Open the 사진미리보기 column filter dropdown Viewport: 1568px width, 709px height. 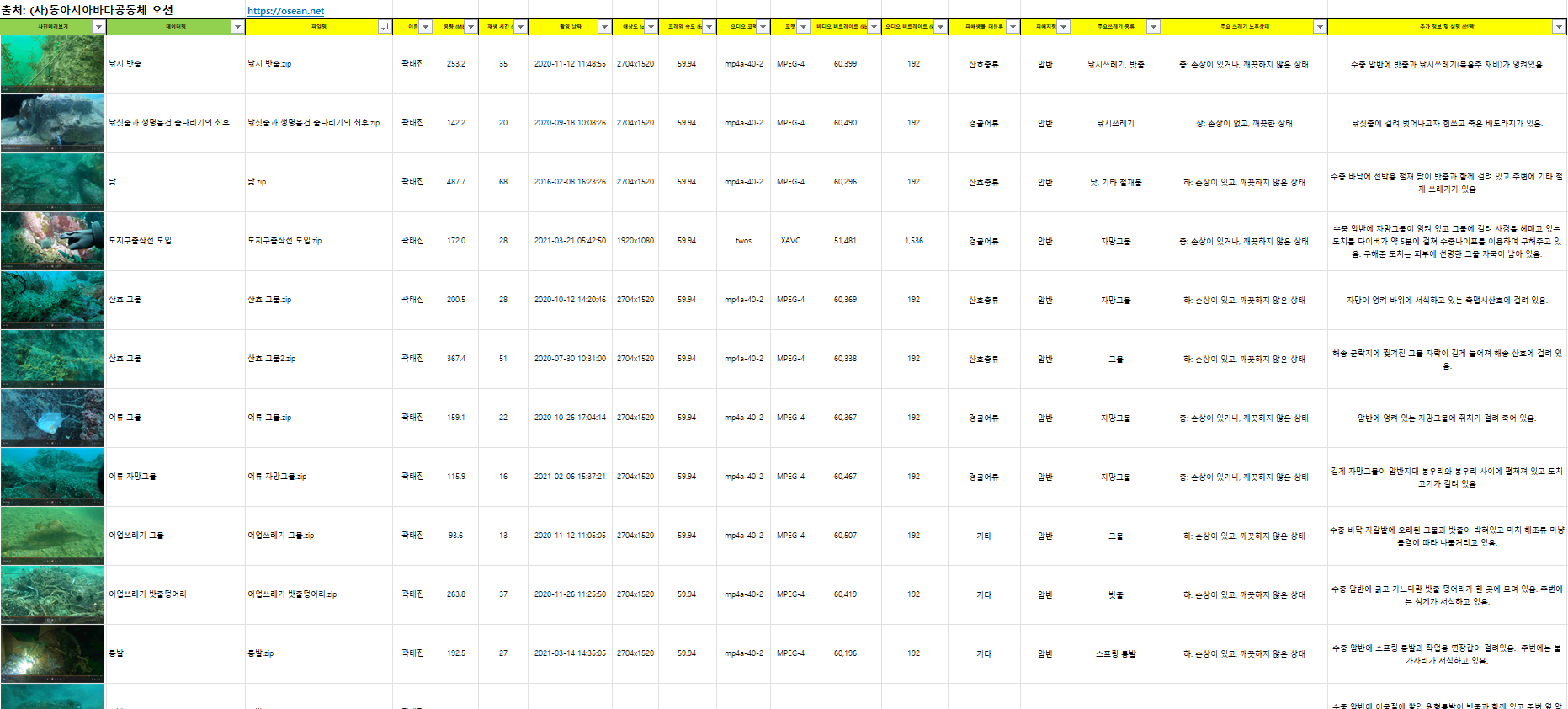tap(98, 27)
